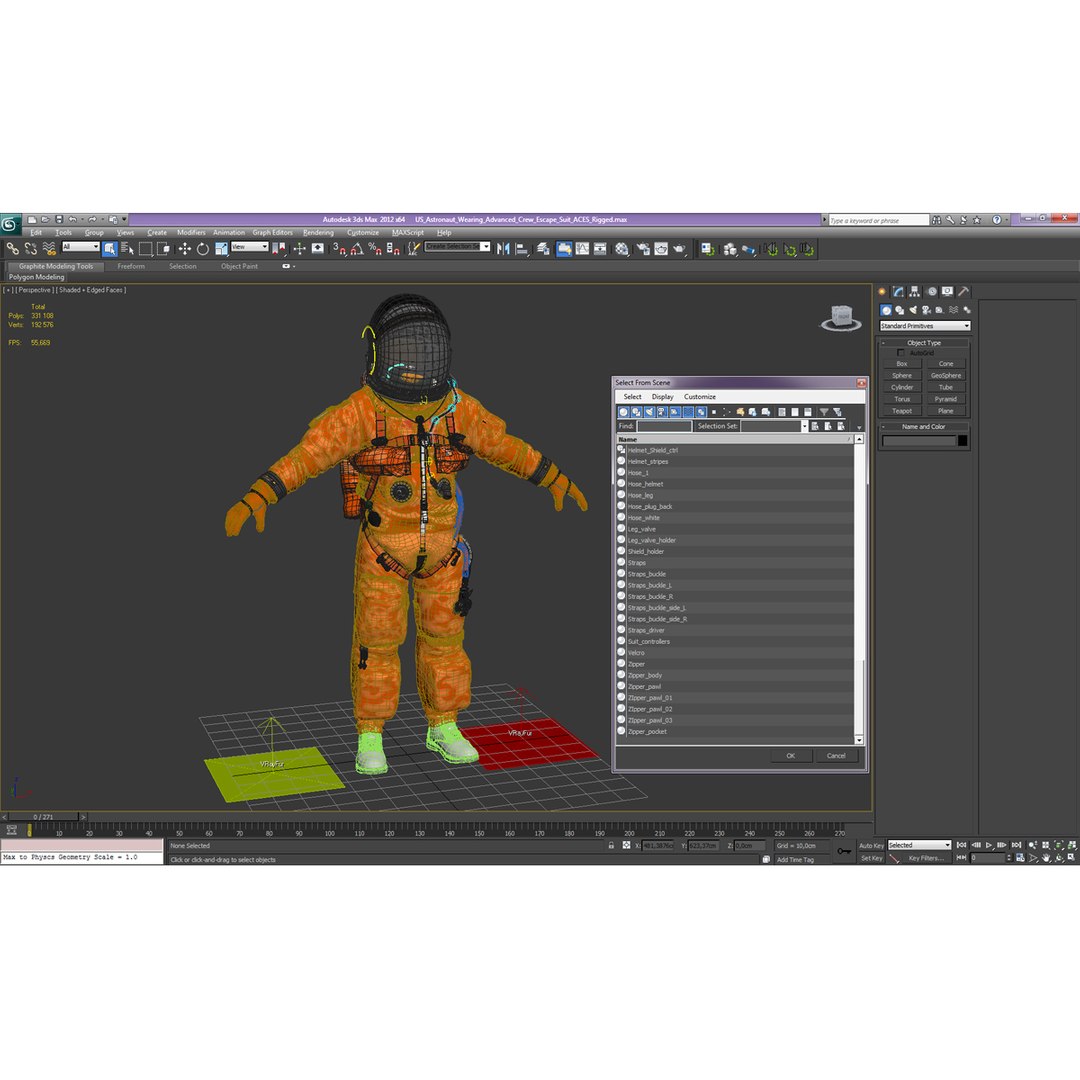Open the key mode 'Selected' dropdown
The width and height of the screenshot is (1080, 1080).
pos(919,845)
